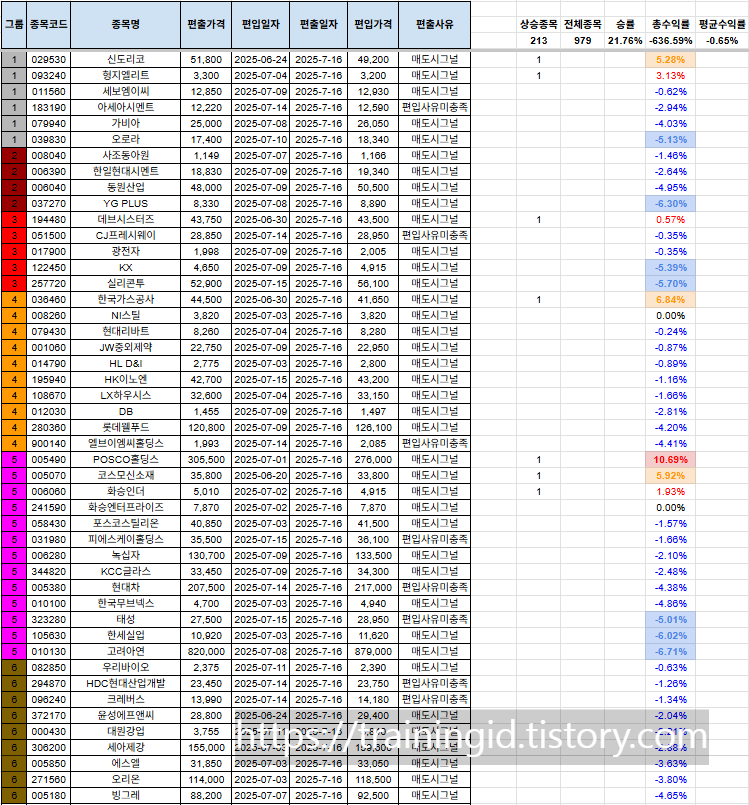Click the stock name POSCO홀딩스
This screenshot has width=749, height=805.
click(x=126, y=459)
